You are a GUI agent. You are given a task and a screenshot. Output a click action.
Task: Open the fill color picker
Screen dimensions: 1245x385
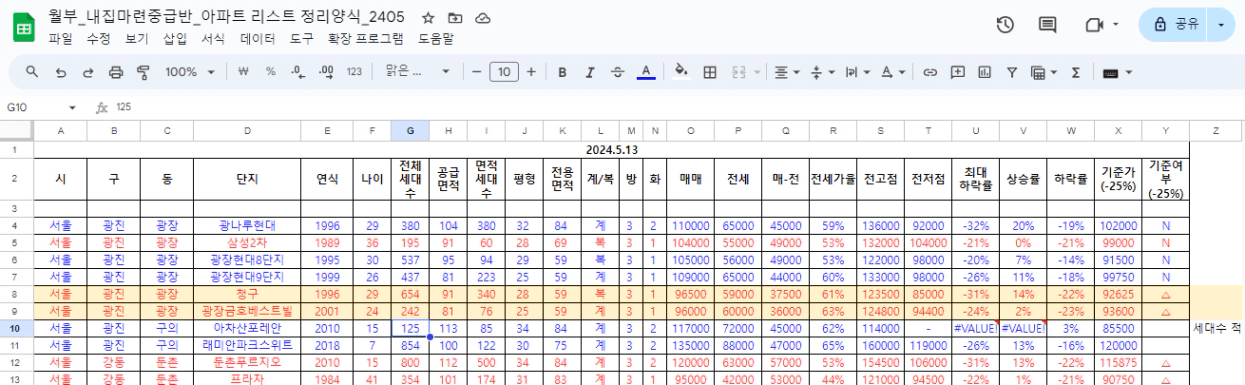click(681, 72)
